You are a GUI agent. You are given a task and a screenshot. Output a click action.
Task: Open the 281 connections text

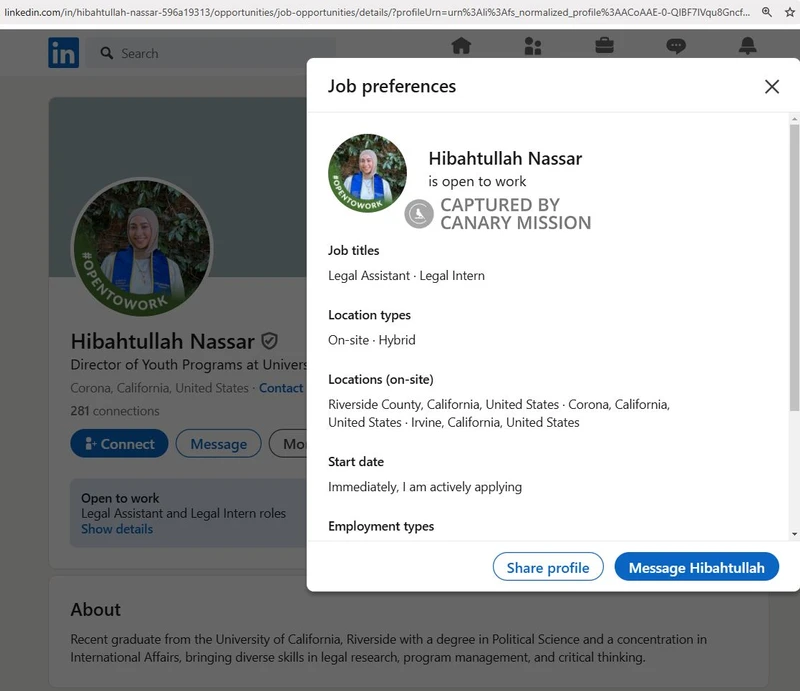tap(115, 411)
